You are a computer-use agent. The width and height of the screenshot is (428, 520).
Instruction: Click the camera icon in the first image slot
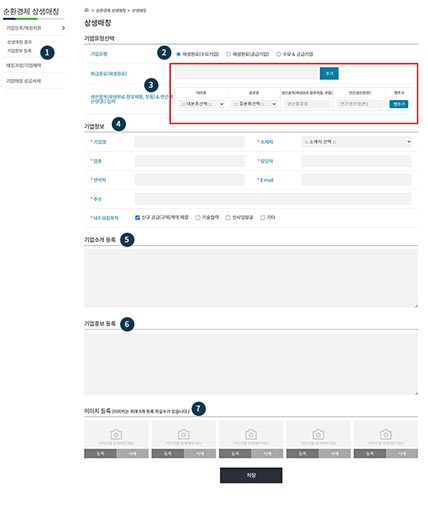point(116,434)
